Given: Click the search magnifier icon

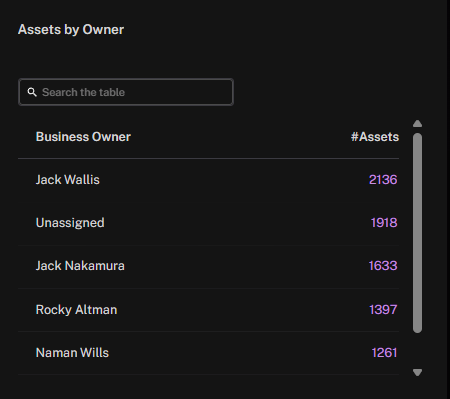Looking at the screenshot, I should point(32,92).
